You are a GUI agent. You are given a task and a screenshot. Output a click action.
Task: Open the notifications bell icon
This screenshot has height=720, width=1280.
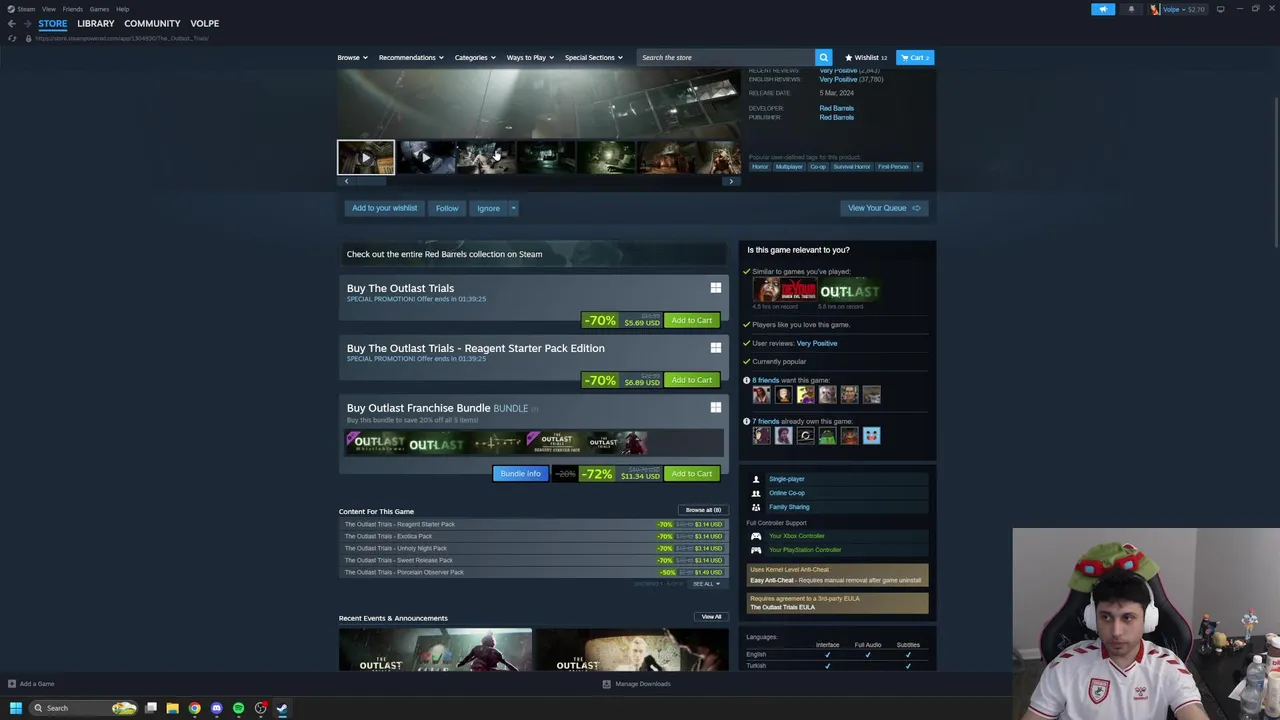[1131, 9]
